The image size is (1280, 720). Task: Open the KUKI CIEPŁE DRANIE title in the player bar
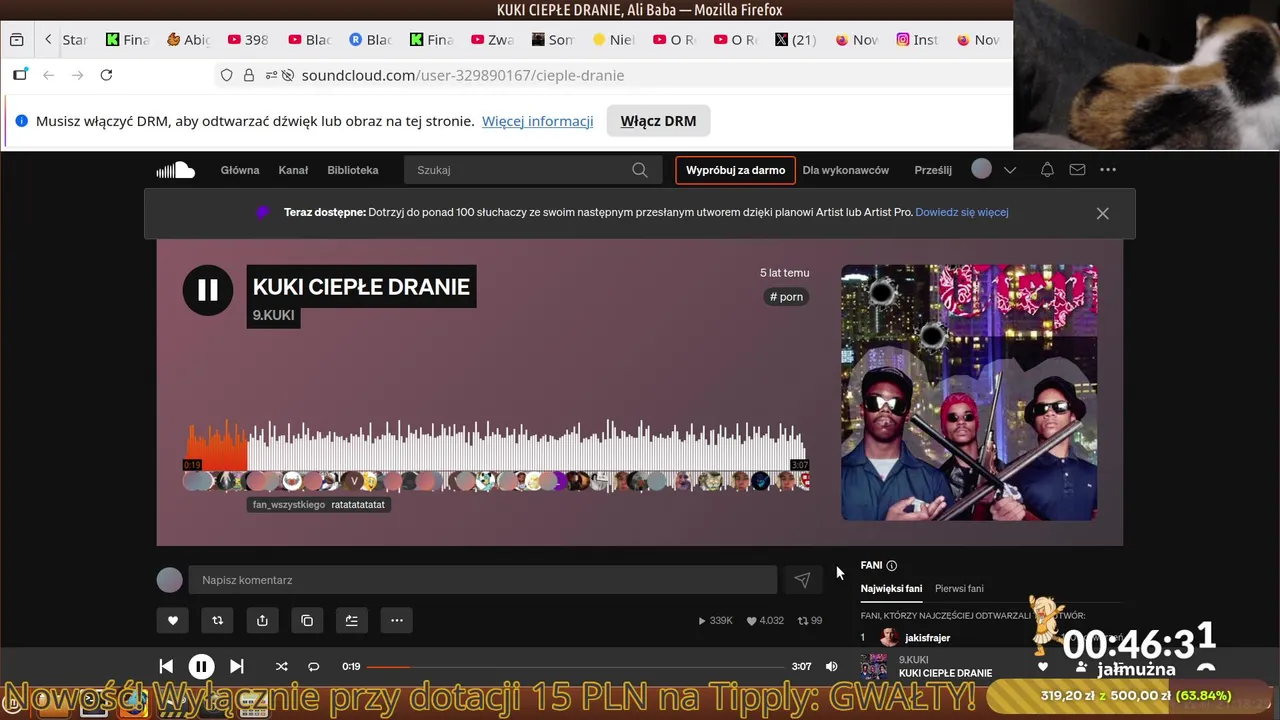coord(945,673)
